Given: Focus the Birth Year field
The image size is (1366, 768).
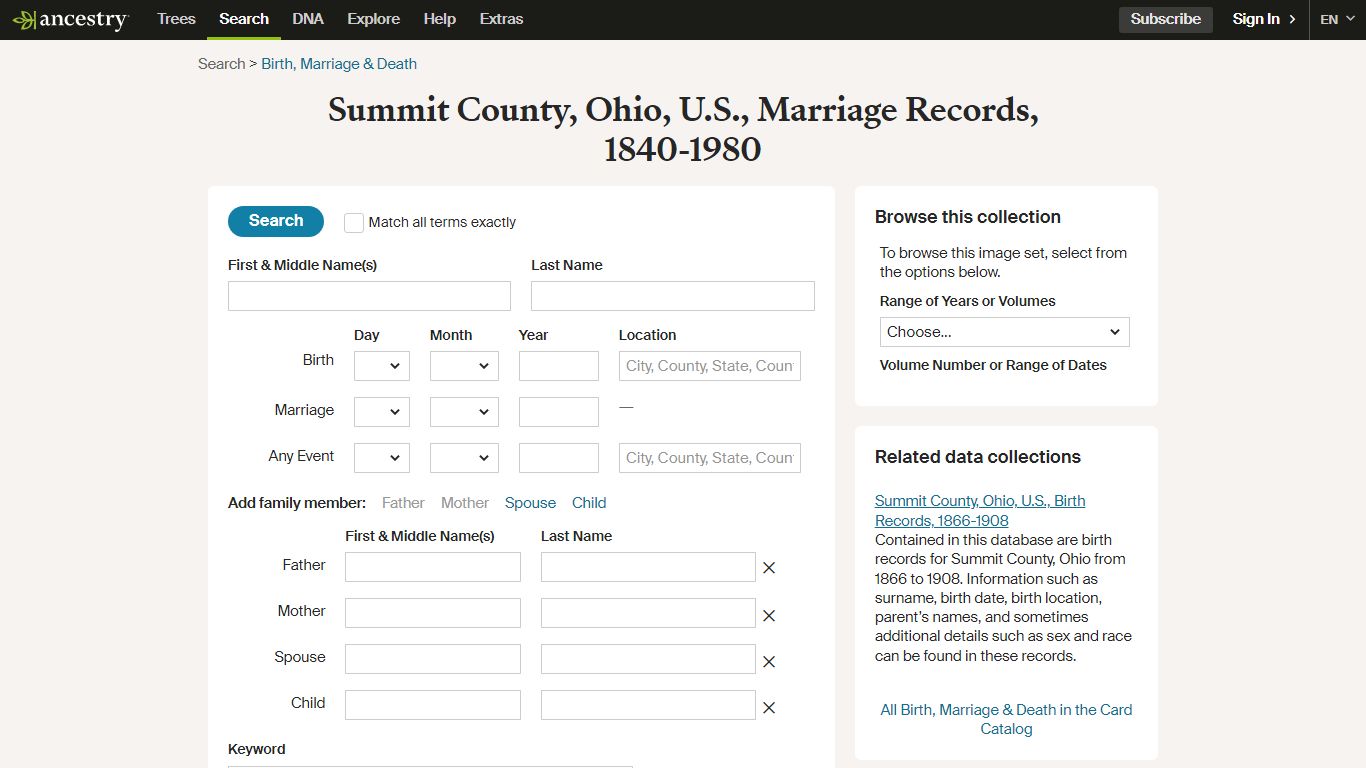Looking at the screenshot, I should pyautogui.click(x=559, y=366).
